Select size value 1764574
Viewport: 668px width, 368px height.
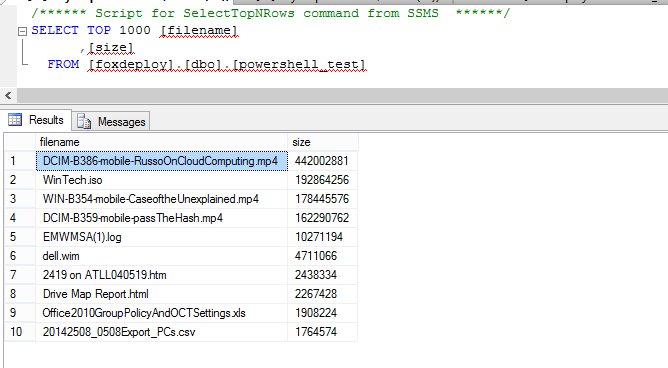(322, 332)
